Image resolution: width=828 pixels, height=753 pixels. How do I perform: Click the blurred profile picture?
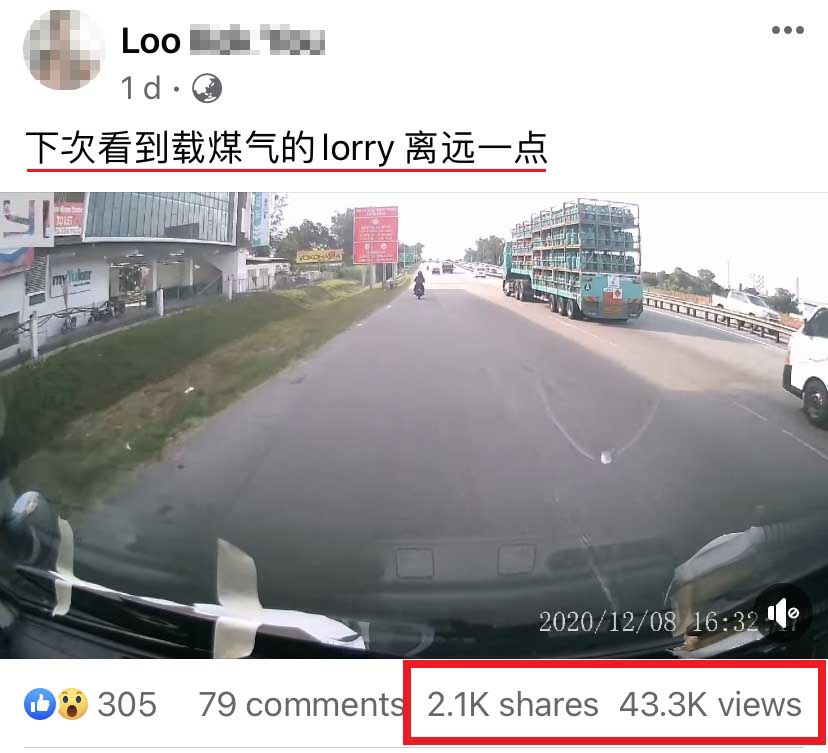coord(64,50)
